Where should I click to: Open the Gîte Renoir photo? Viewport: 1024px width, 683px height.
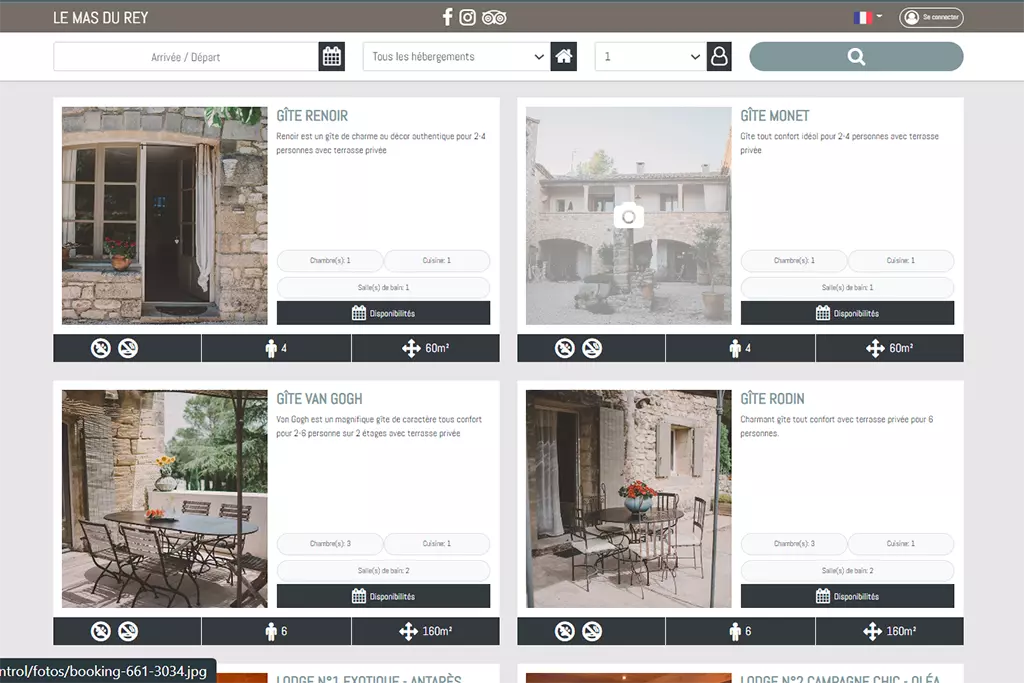pyautogui.click(x=165, y=215)
